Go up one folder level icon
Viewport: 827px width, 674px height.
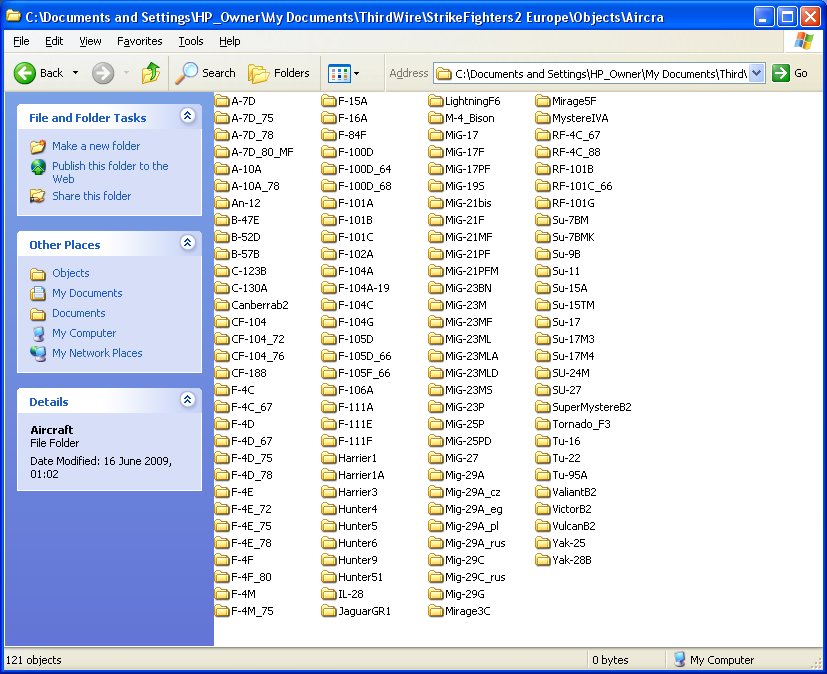pyautogui.click(x=150, y=73)
